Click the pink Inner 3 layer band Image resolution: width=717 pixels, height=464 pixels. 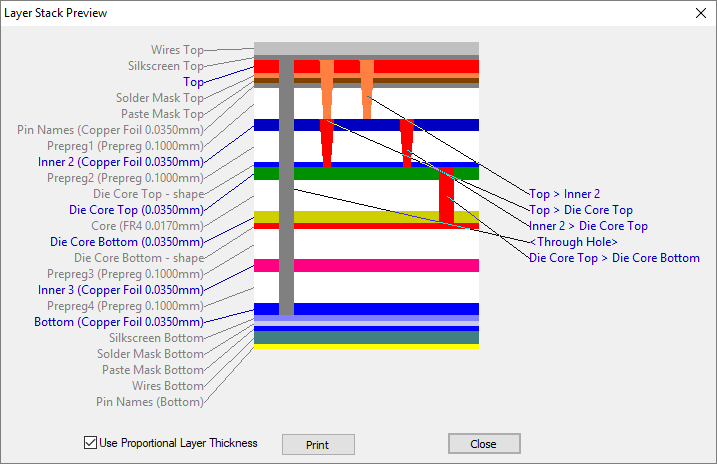click(x=380, y=265)
